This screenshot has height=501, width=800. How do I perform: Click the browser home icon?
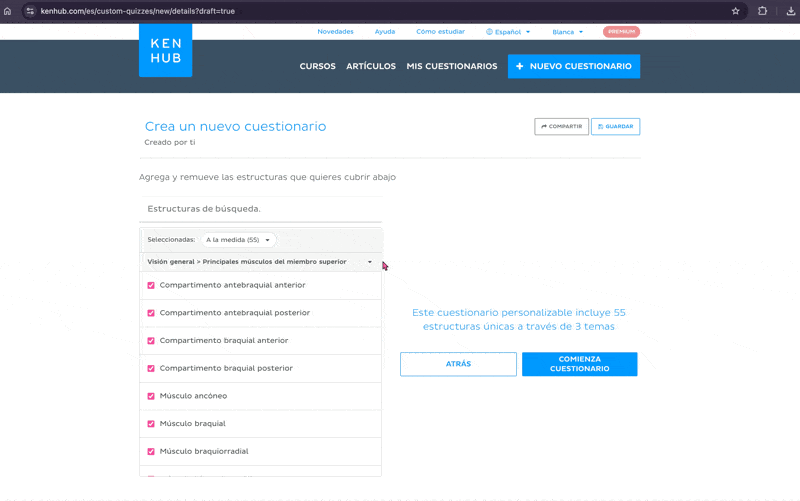click(x=8, y=11)
